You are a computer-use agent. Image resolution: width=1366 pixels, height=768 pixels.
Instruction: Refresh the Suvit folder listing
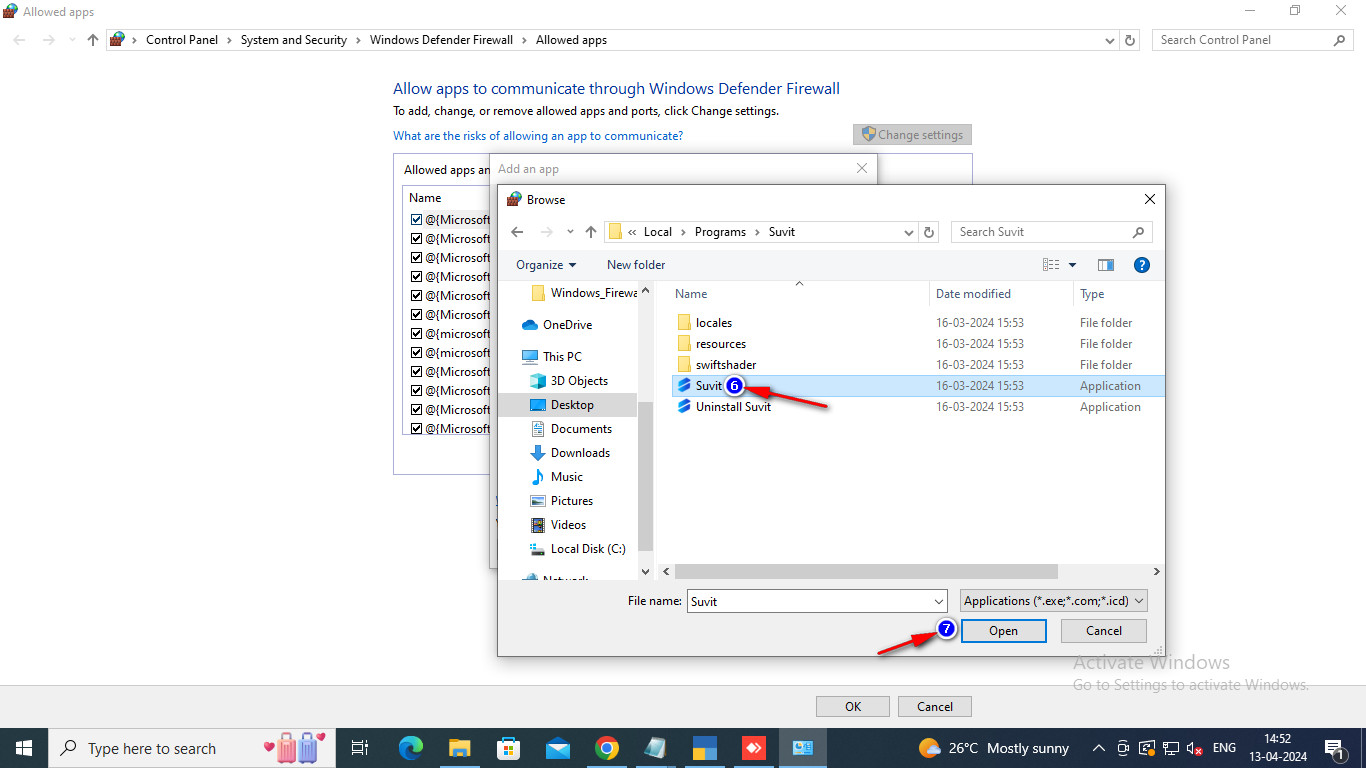929,232
